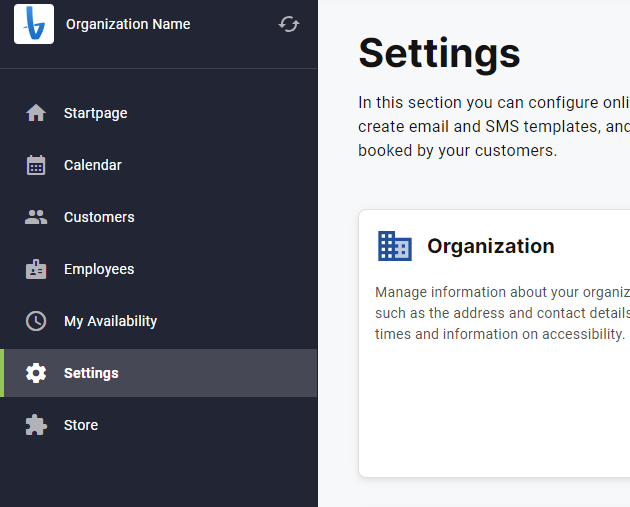The image size is (630, 507).
Task: Click the Organization card description text
Action: point(502,313)
